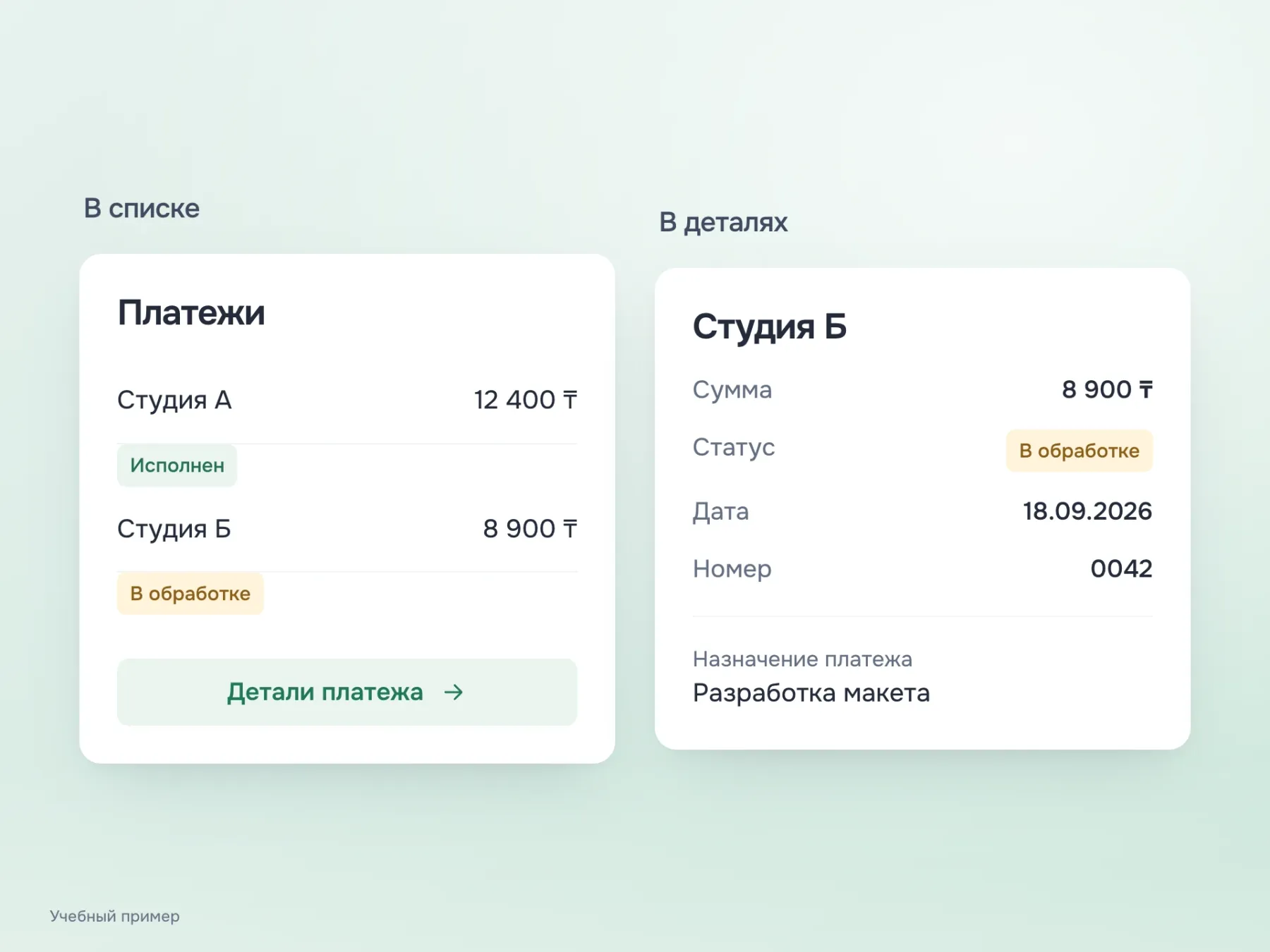The width and height of the screenshot is (1270, 952).
Task: Click the "Учебный пример" footer note
Action: point(114,916)
